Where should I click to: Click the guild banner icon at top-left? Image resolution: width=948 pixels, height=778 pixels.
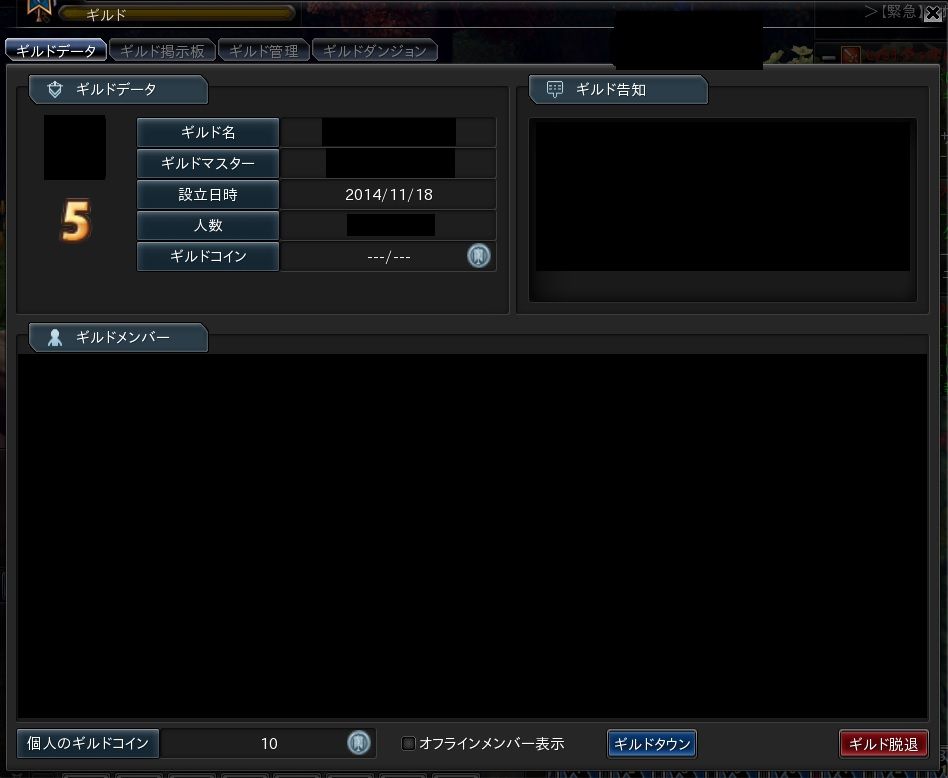click(x=39, y=10)
